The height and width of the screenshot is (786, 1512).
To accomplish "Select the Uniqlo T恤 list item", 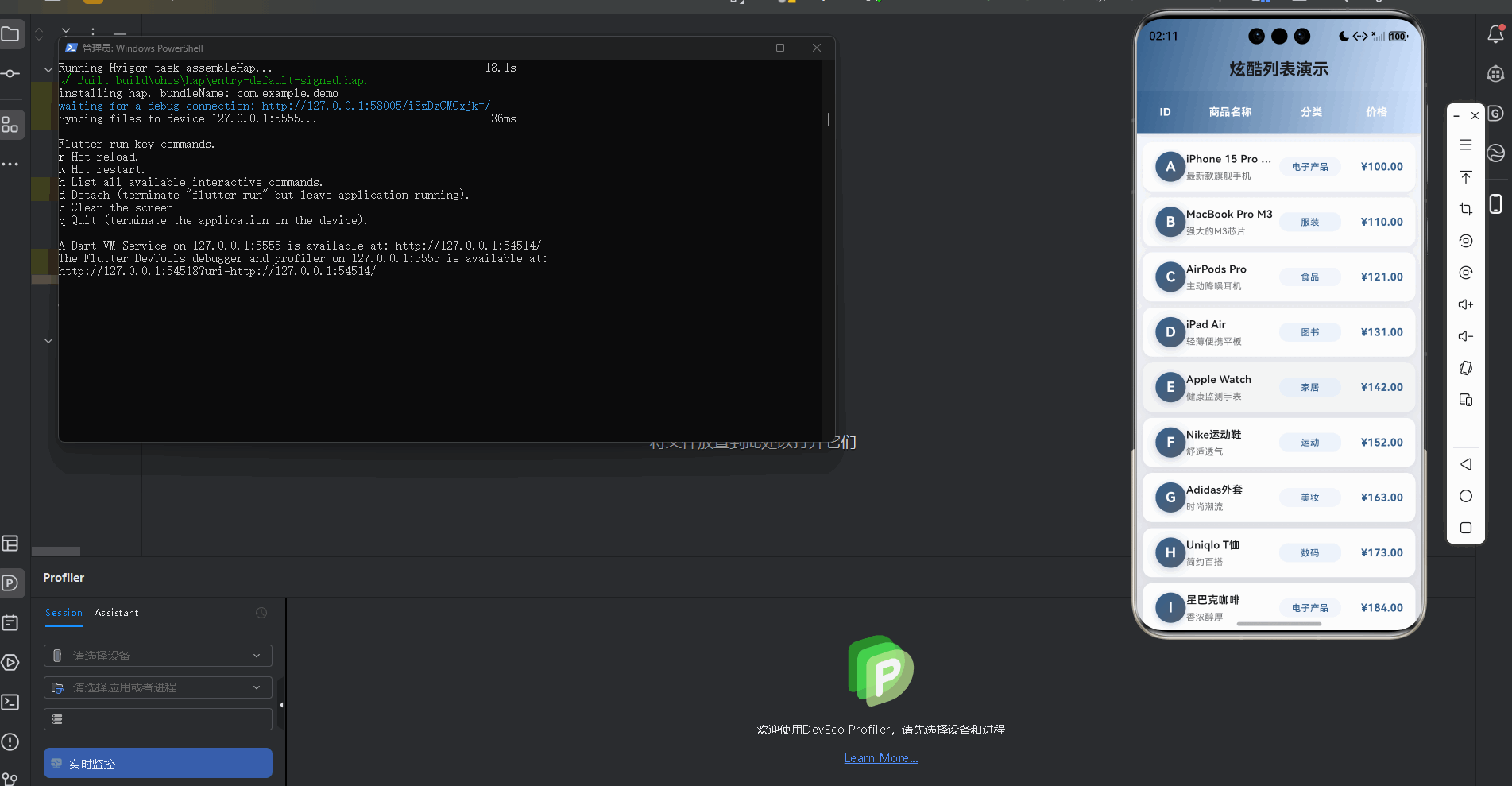I will (x=1278, y=552).
